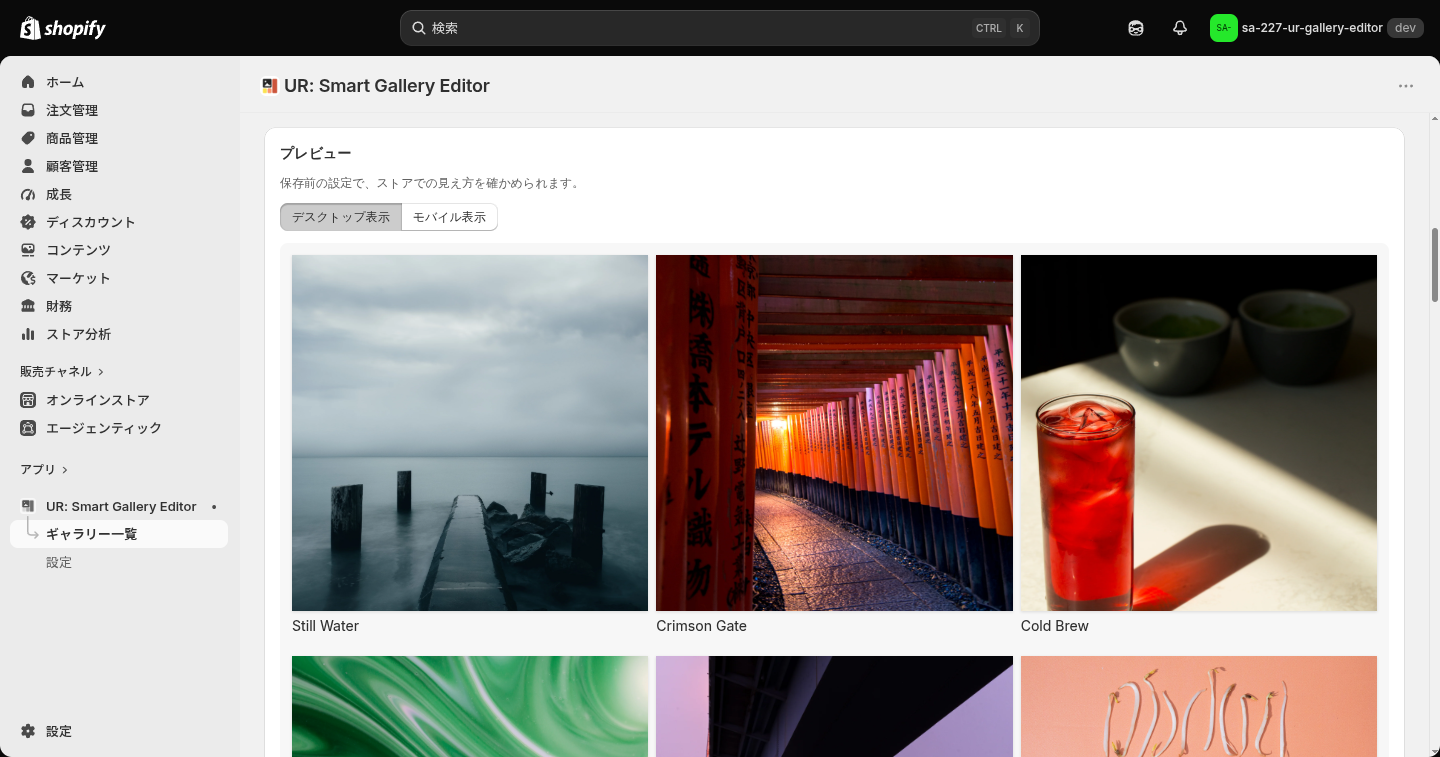Viewport: 1440px width, 757px height.
Task: Click the 財務 bank icon
Action: tap(28, 306)
